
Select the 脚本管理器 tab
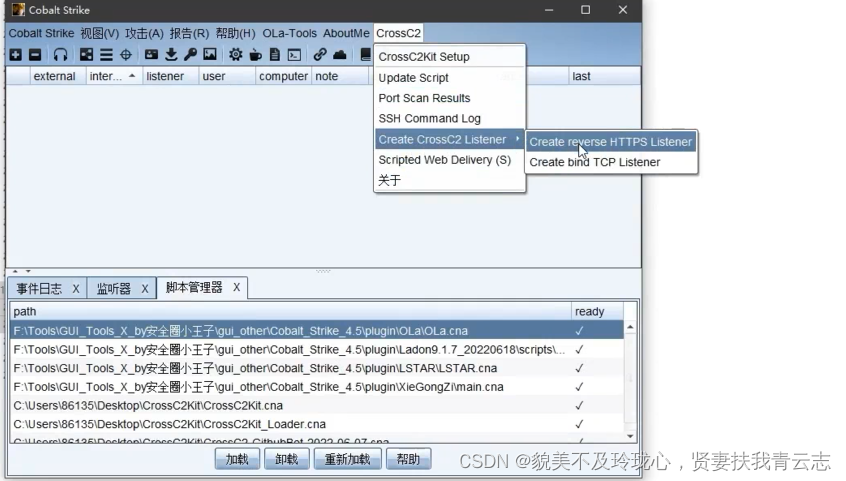click(x=194, y=288)
